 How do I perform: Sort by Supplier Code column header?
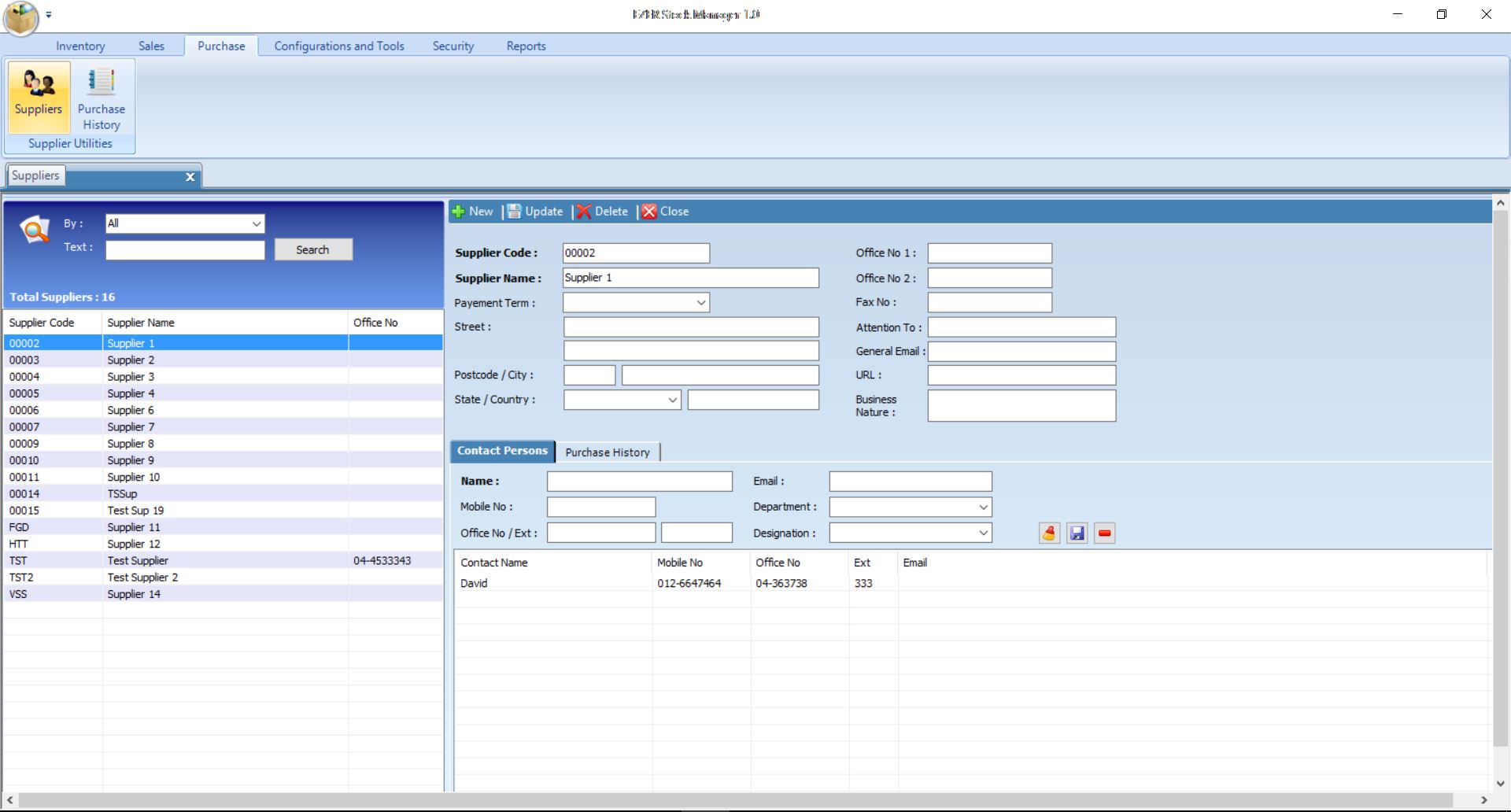coord(54,323)
